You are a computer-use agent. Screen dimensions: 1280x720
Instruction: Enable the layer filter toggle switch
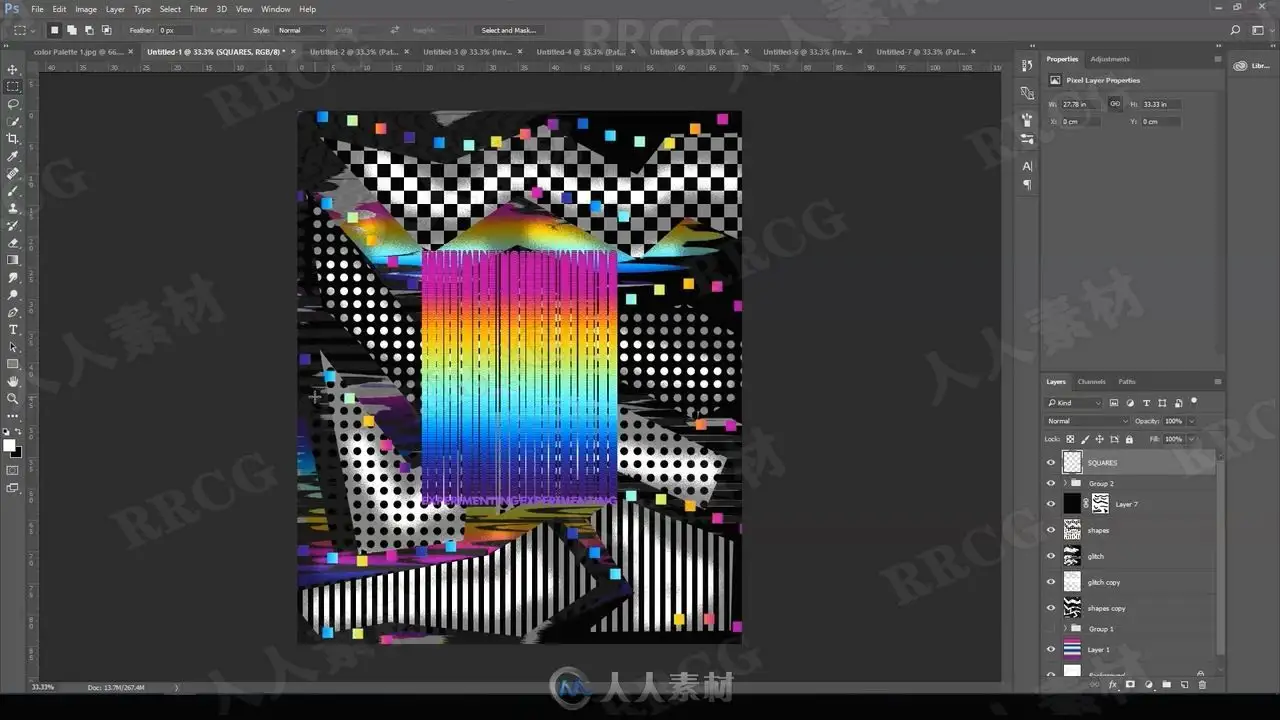tap(1194, 401)
